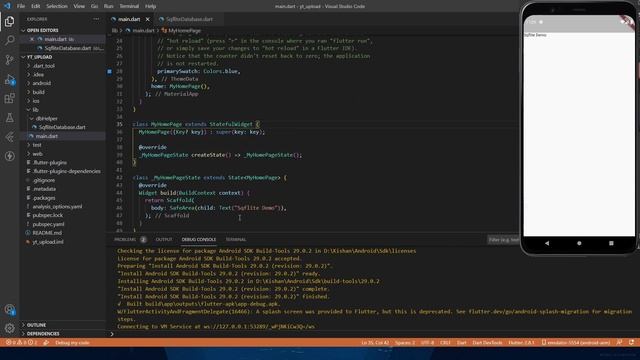Open the Go menu
The width and height of the screenshot is (640, 360).
[94, 6]
